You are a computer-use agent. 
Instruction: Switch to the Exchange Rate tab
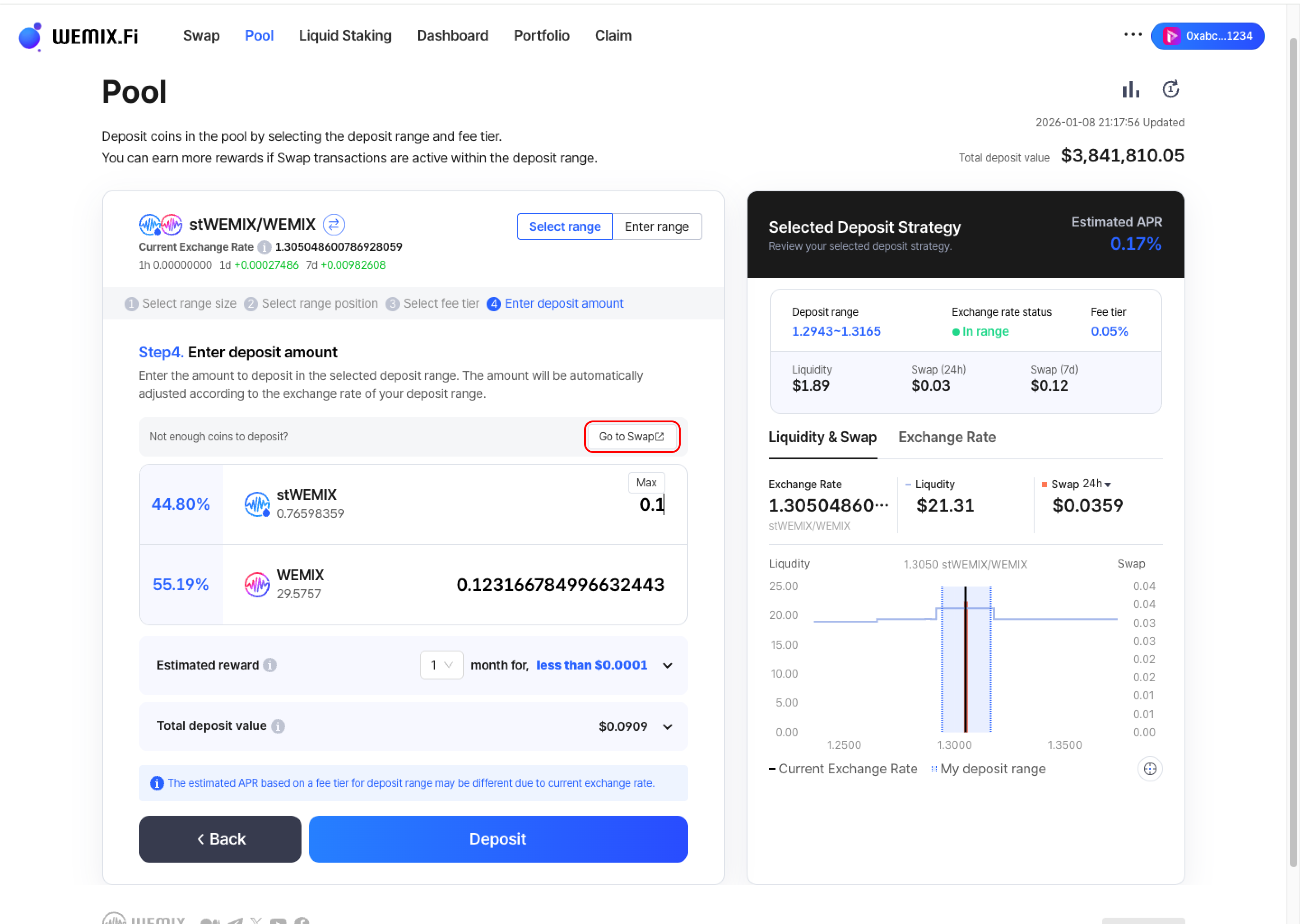pos(947,437)
